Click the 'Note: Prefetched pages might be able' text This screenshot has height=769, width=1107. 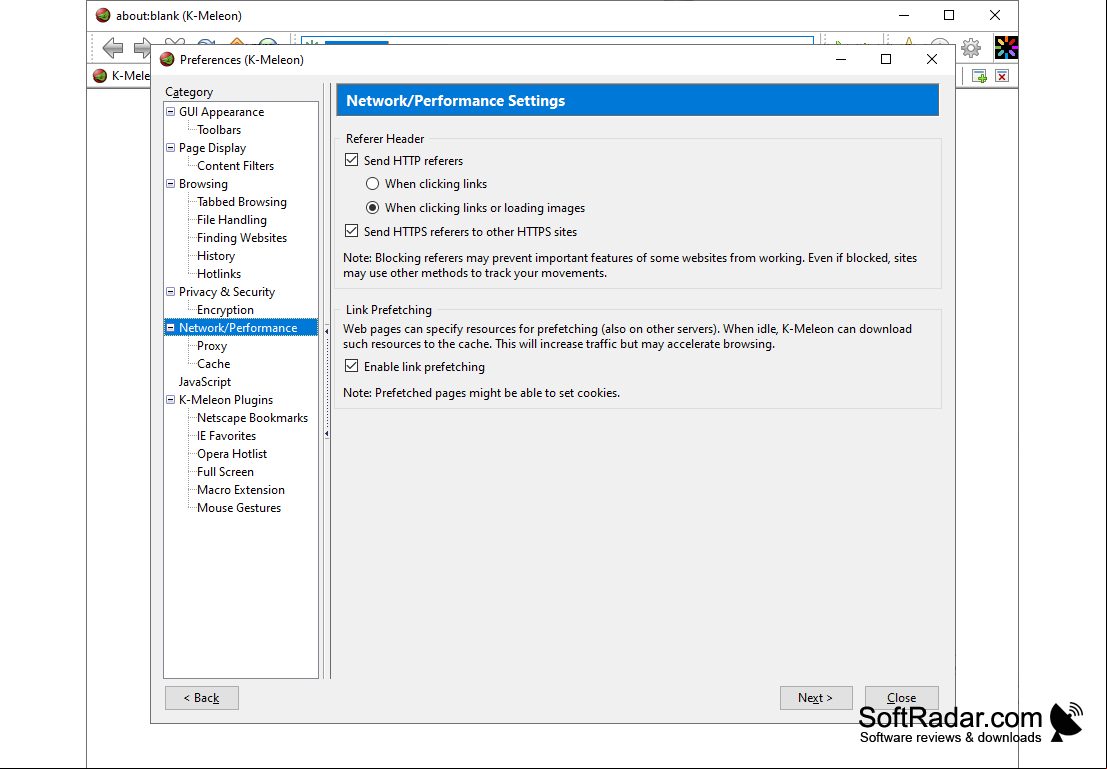(x=481, y=393)
